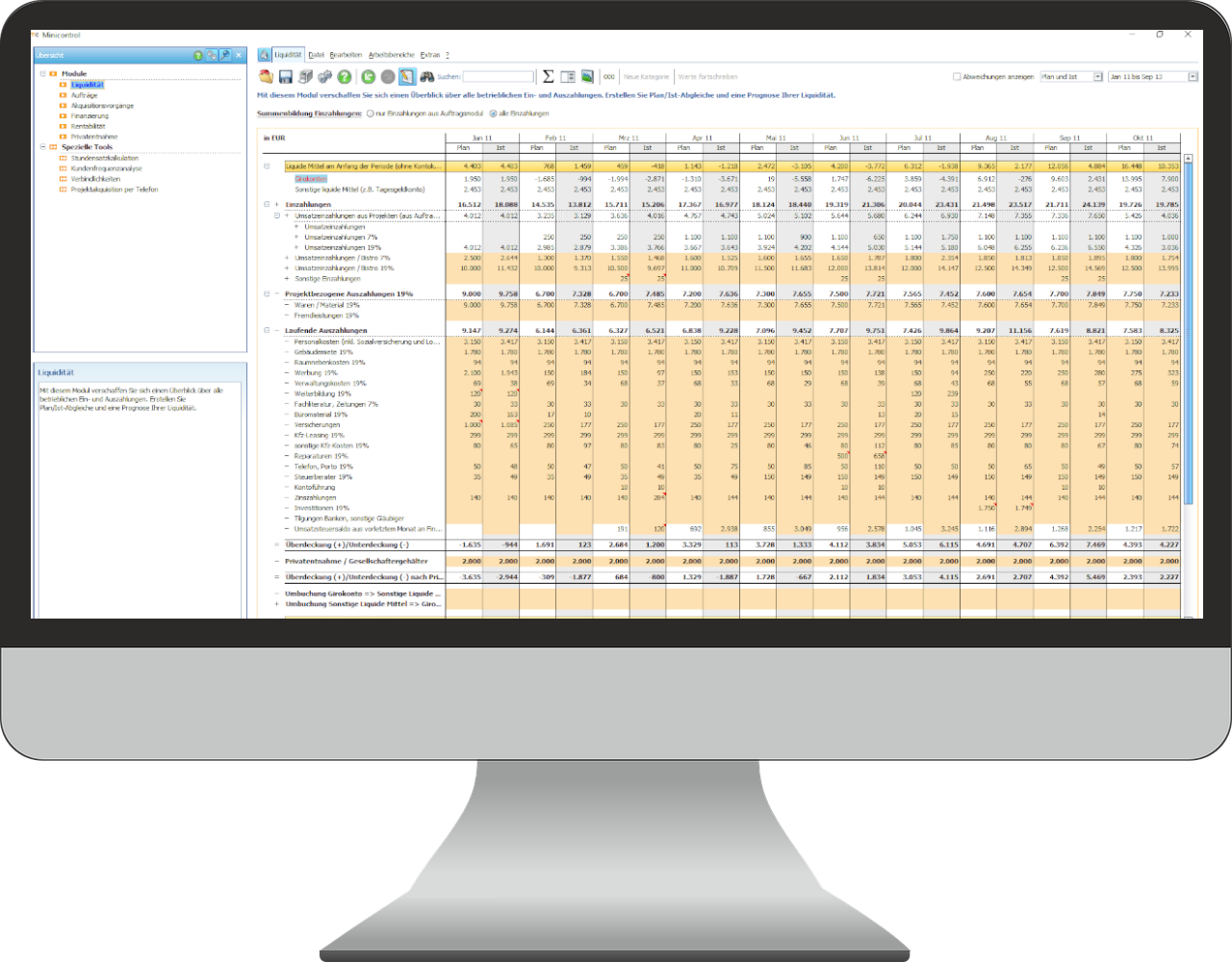1232x962 pixels.
Task: Open the Finanzierung module in tree
Action: pos(90,116)
